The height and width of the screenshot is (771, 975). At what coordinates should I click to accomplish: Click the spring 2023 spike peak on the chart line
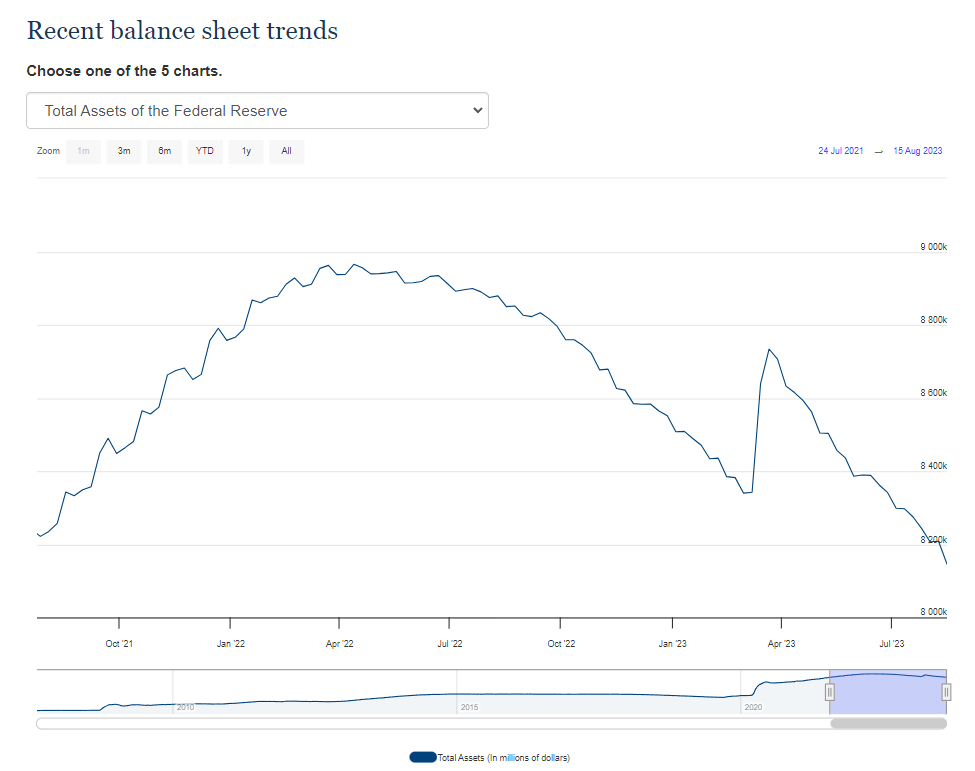pos(768,349)
